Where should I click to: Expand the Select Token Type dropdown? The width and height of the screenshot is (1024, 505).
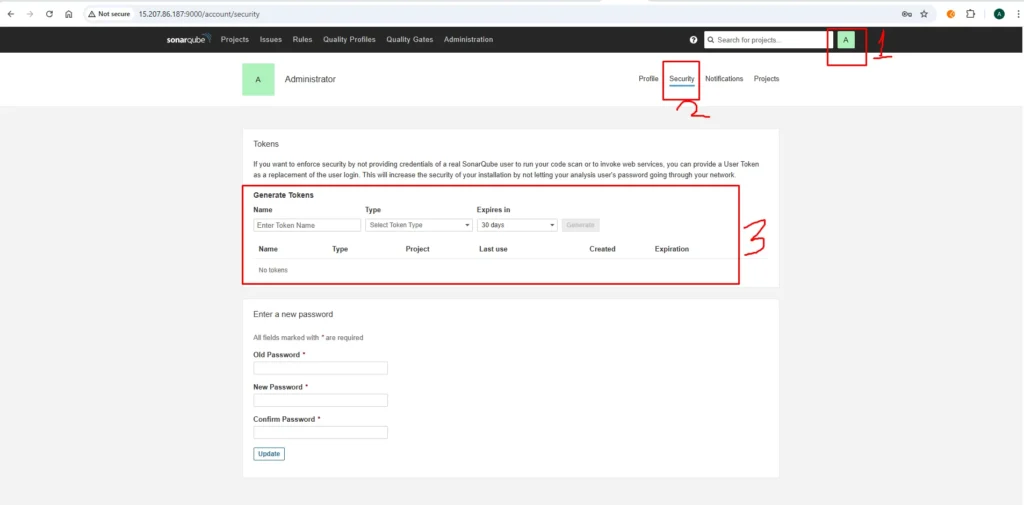(x=418, y=225)
